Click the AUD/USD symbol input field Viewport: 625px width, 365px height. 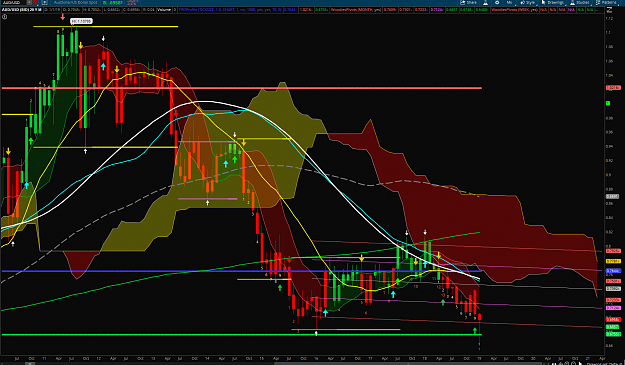coord(14,2)
